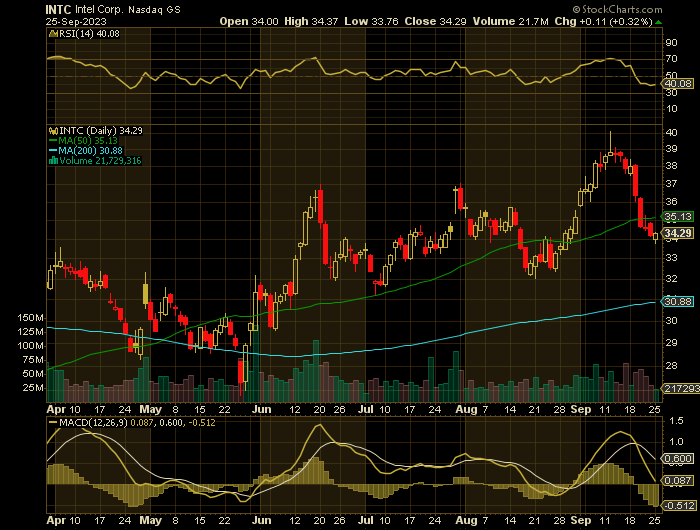The width and height of the screenshot is (700, 530).
Task: Click the 34.29 price tag on price axis
Action: pyautogui.click(x=678, y=233)
